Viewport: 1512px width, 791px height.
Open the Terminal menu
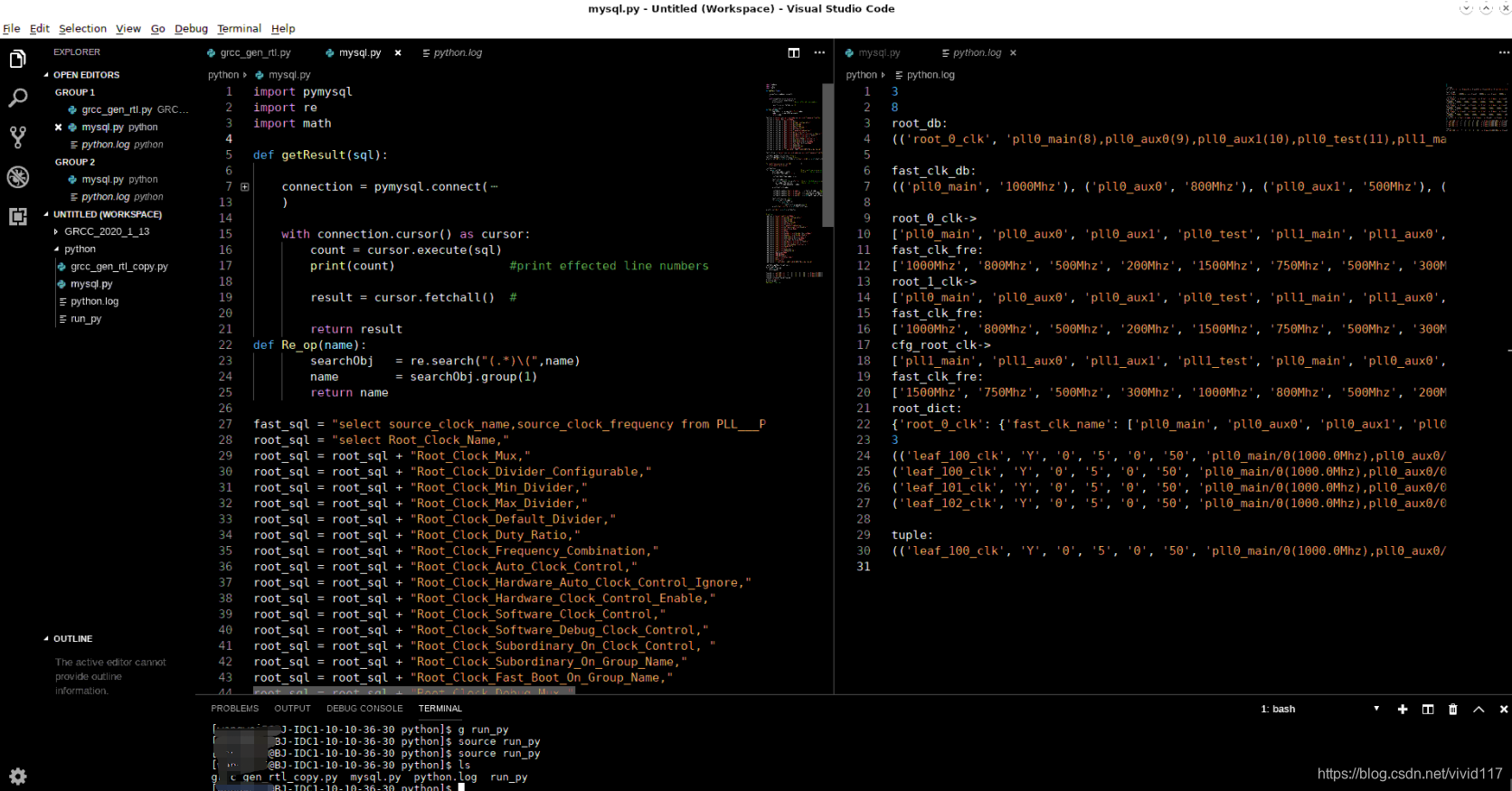[x=239, y=28]
